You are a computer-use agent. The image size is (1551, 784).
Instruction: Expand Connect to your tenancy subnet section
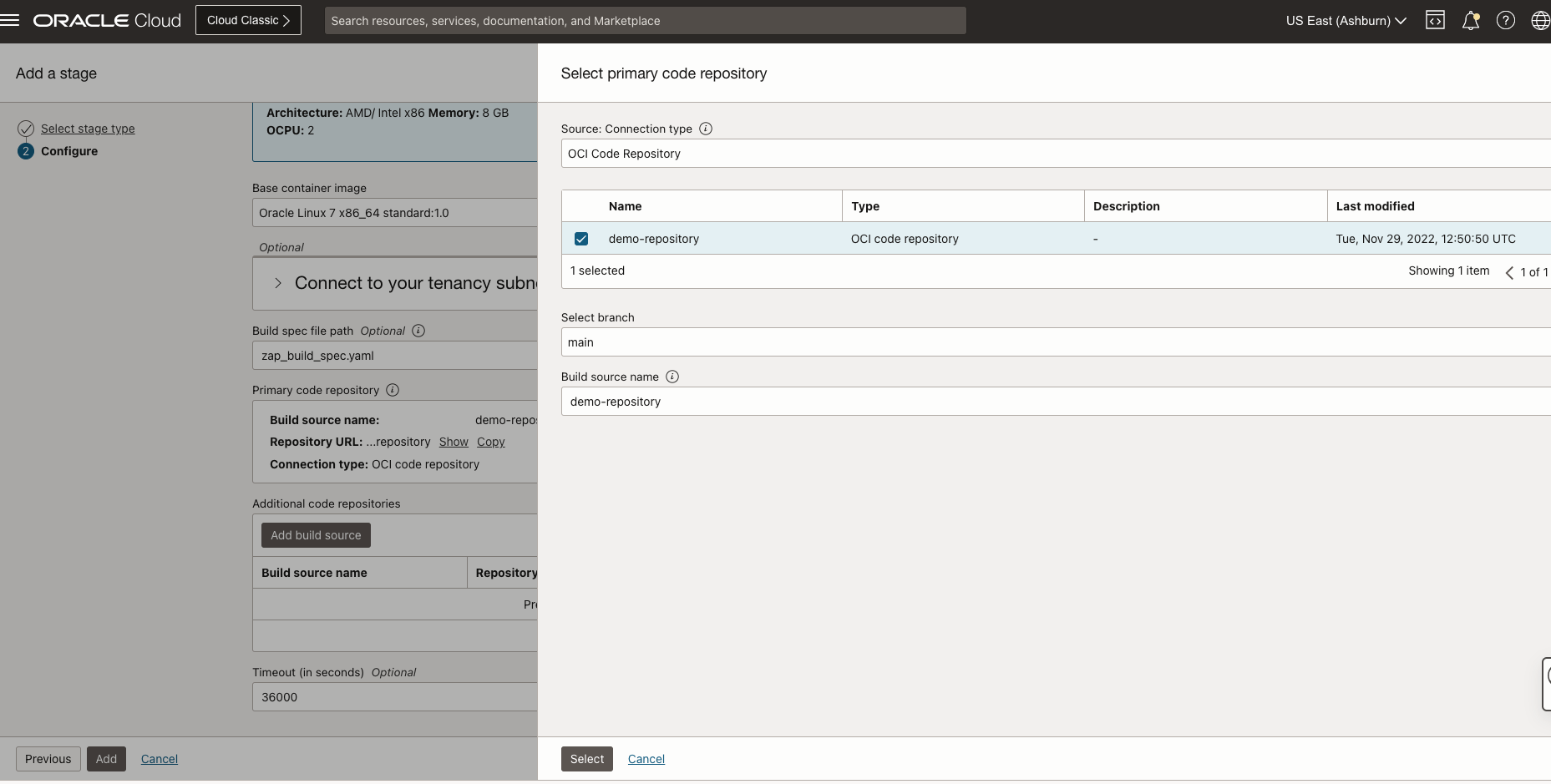(278, 283)
